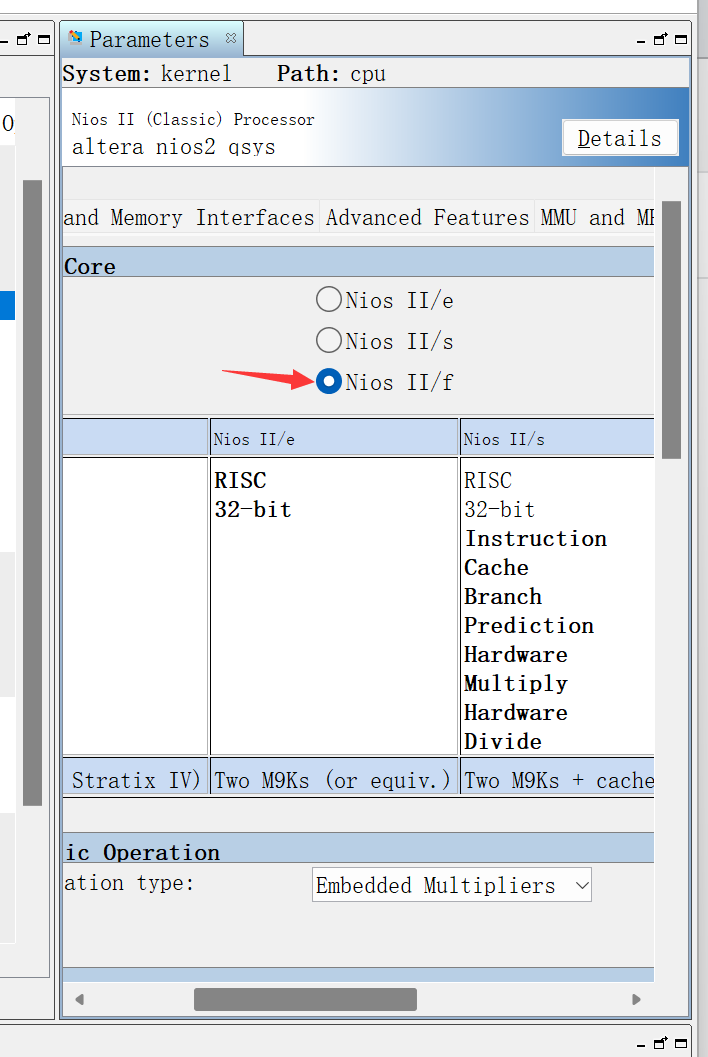
Task: Click the 'altera nios2 qsys' text
Action: click(x=174, y=147)
